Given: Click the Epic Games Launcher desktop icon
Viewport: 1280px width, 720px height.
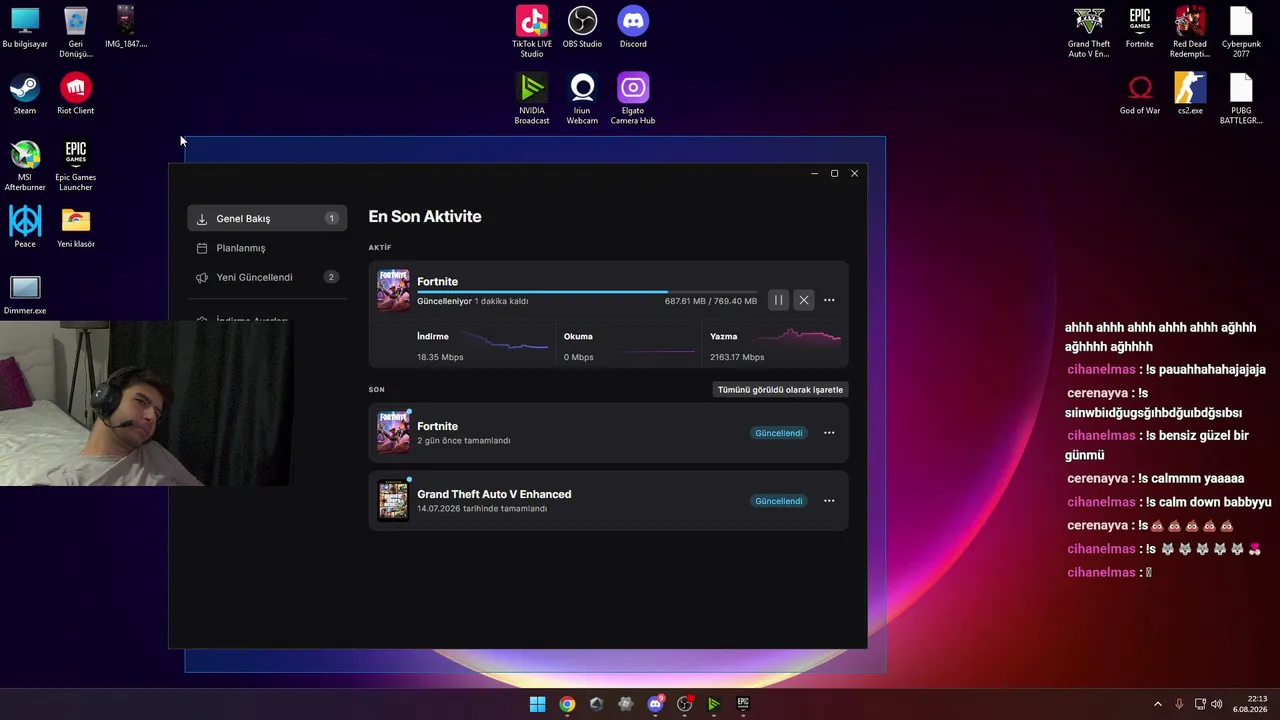Looking at the screenshot, I should [75, 165].
